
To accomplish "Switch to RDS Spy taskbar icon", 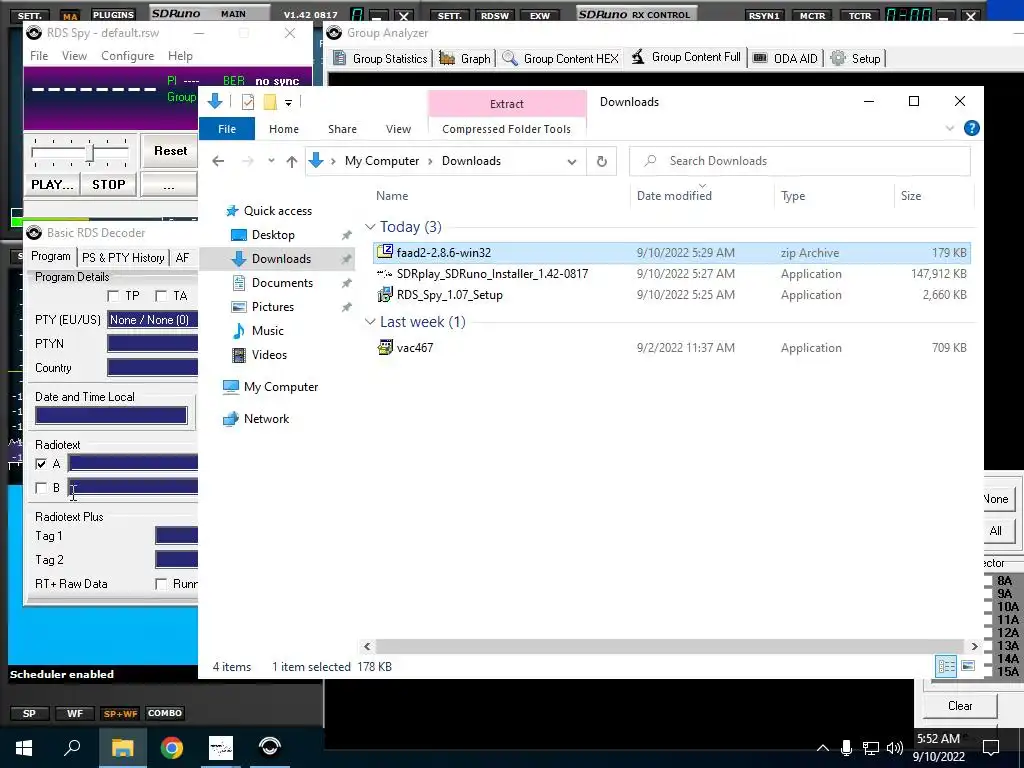I will (270, 748).
